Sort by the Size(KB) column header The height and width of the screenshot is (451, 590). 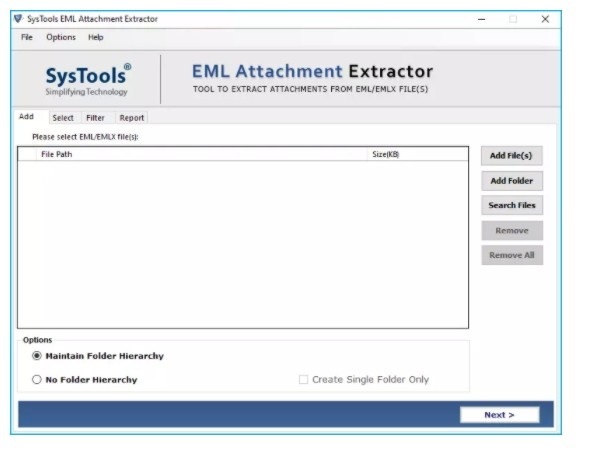point(417,154)
